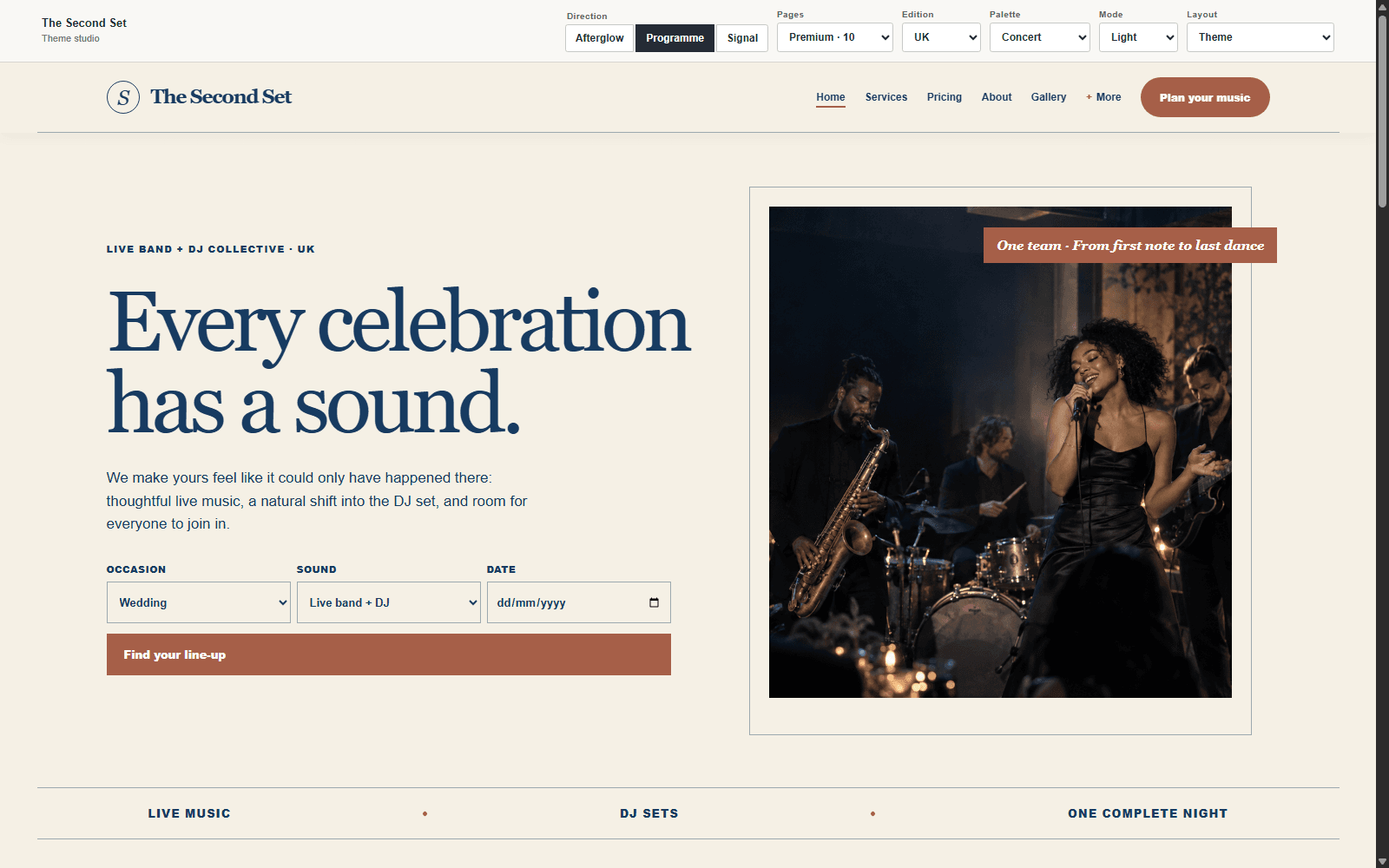Click the Plan your music button
This screenshot has height=868, width=1389.
tap(1205, 97)
